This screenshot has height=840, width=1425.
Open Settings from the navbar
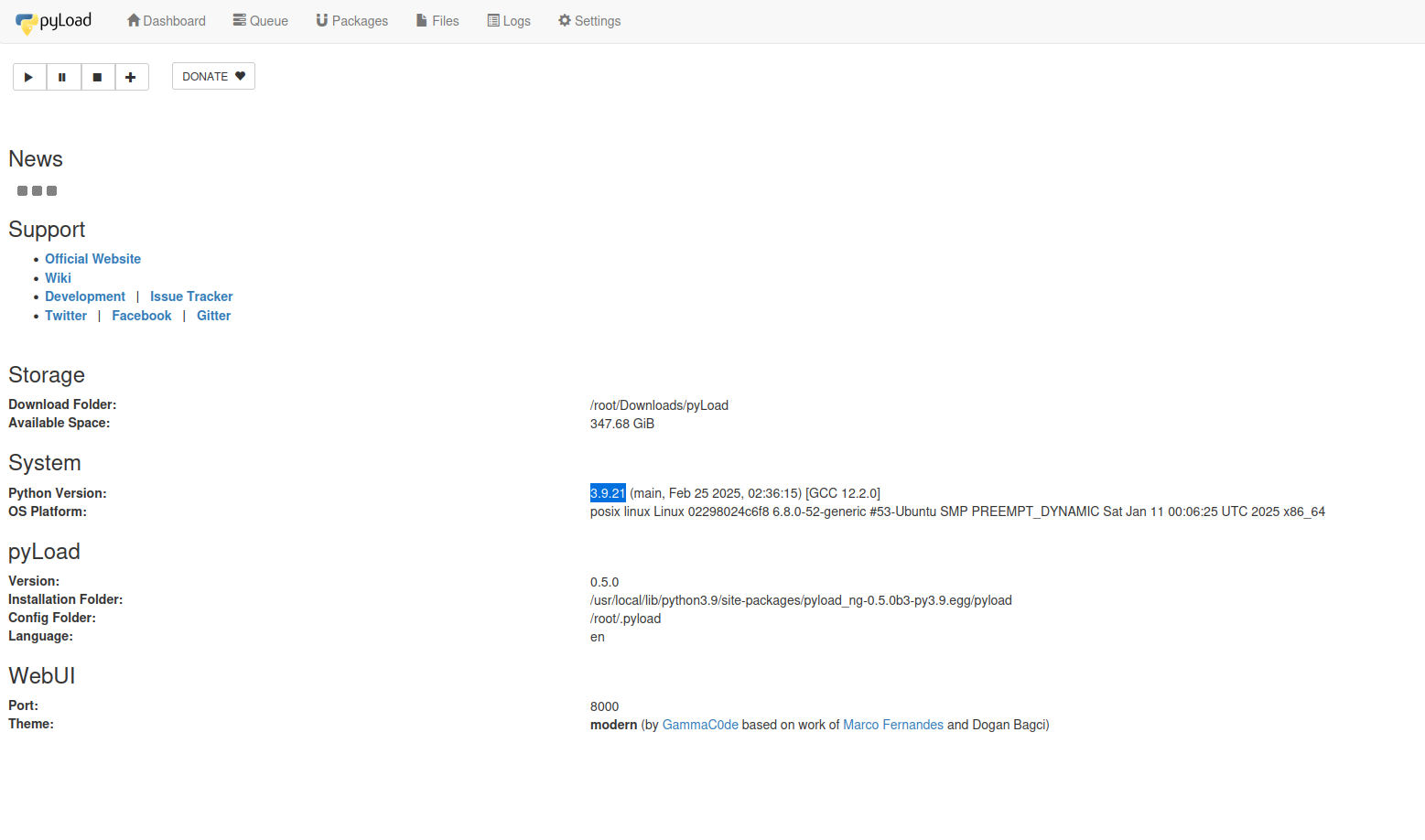(x=589, y=21)
